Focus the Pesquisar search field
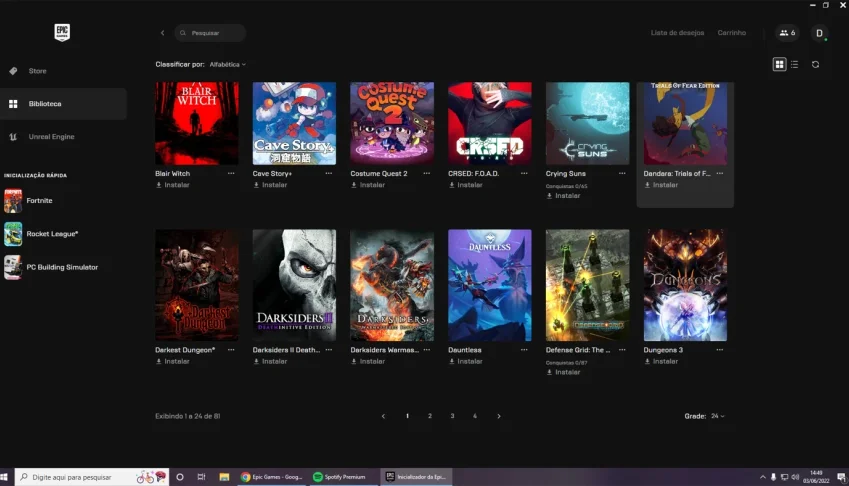Viewport: 849px width, 486px height. pyautogui.click(x=210, y=33)
